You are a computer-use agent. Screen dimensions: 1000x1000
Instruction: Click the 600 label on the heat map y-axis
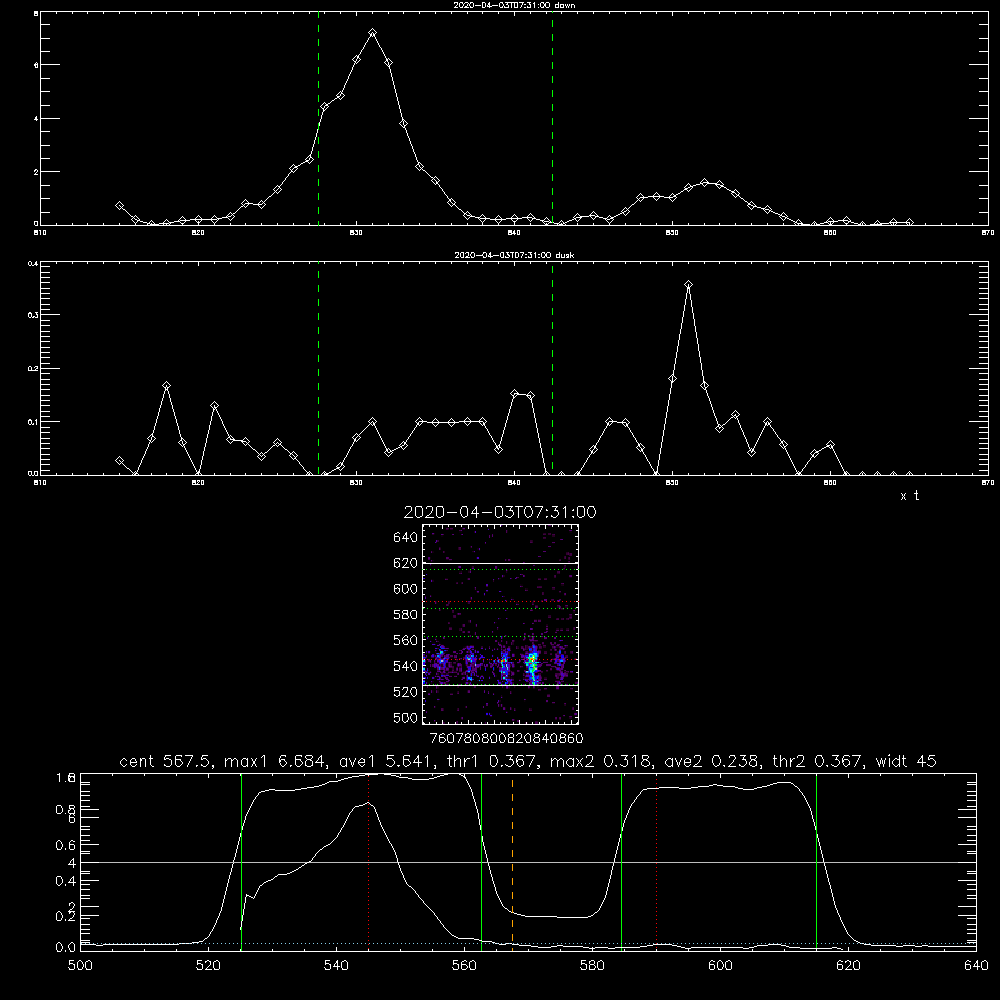tap(406, 589)
